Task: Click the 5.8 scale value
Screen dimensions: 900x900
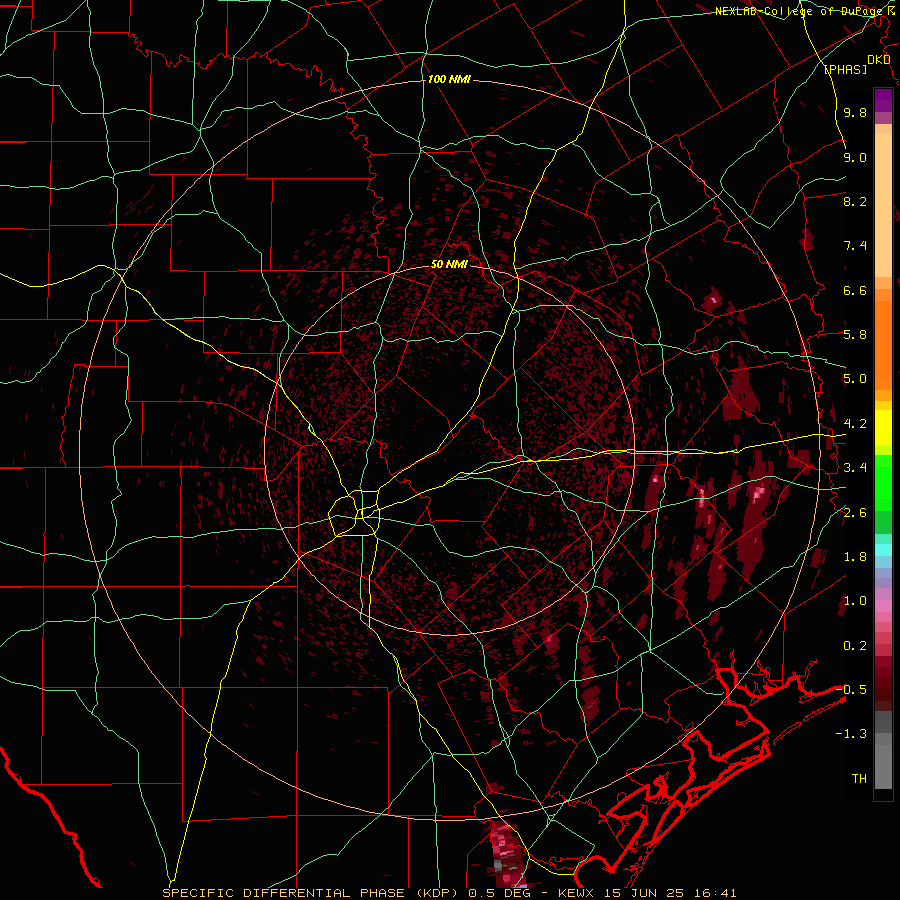Action: click(x=855, y=335)
